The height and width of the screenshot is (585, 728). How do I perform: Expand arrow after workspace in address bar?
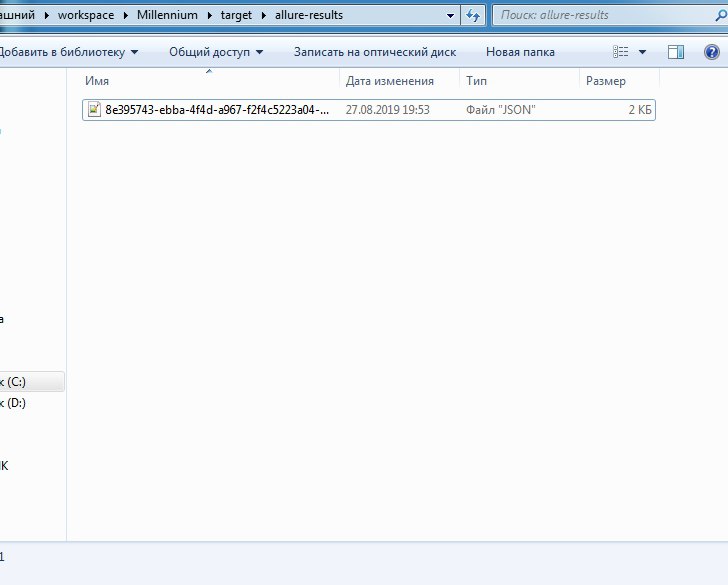125,15
